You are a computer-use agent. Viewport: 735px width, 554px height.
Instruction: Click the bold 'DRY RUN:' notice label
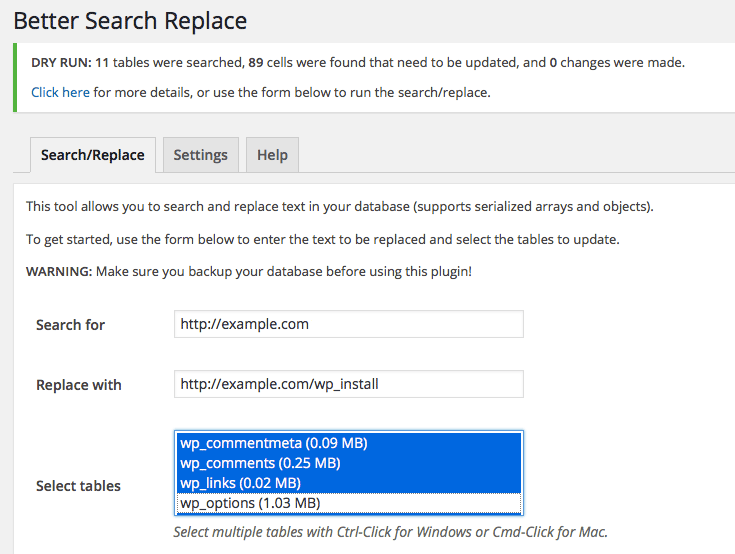61,62
